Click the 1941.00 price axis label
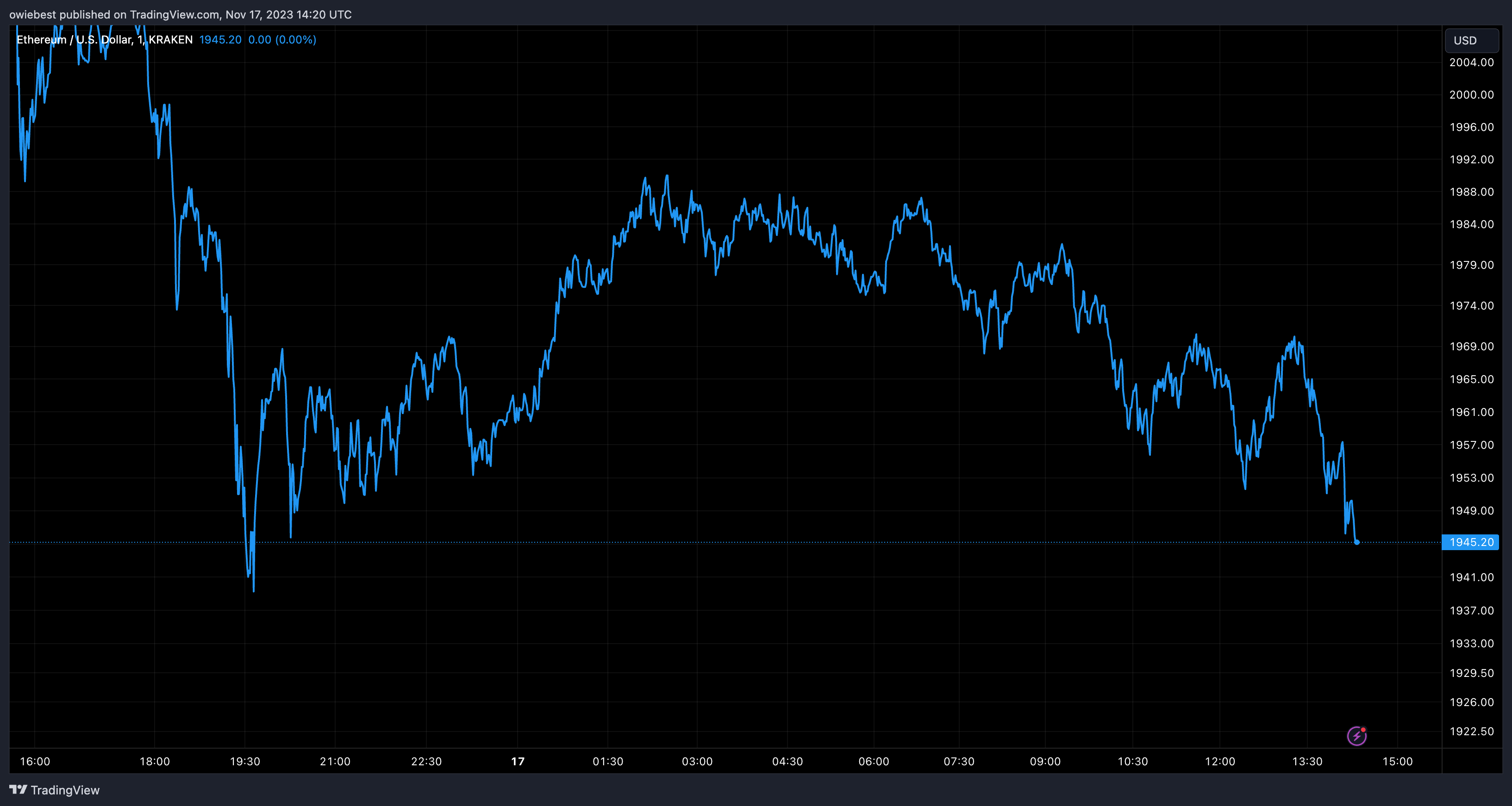Viewport: 1512px width, 806px height. pos(1472,577)
